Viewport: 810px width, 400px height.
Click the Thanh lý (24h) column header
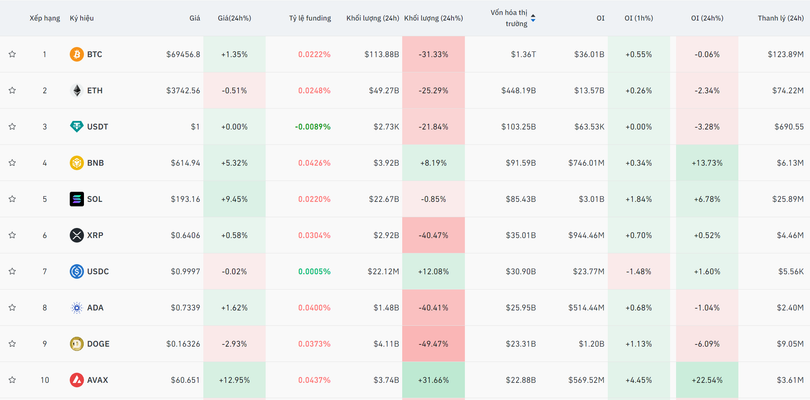(781, 18)
